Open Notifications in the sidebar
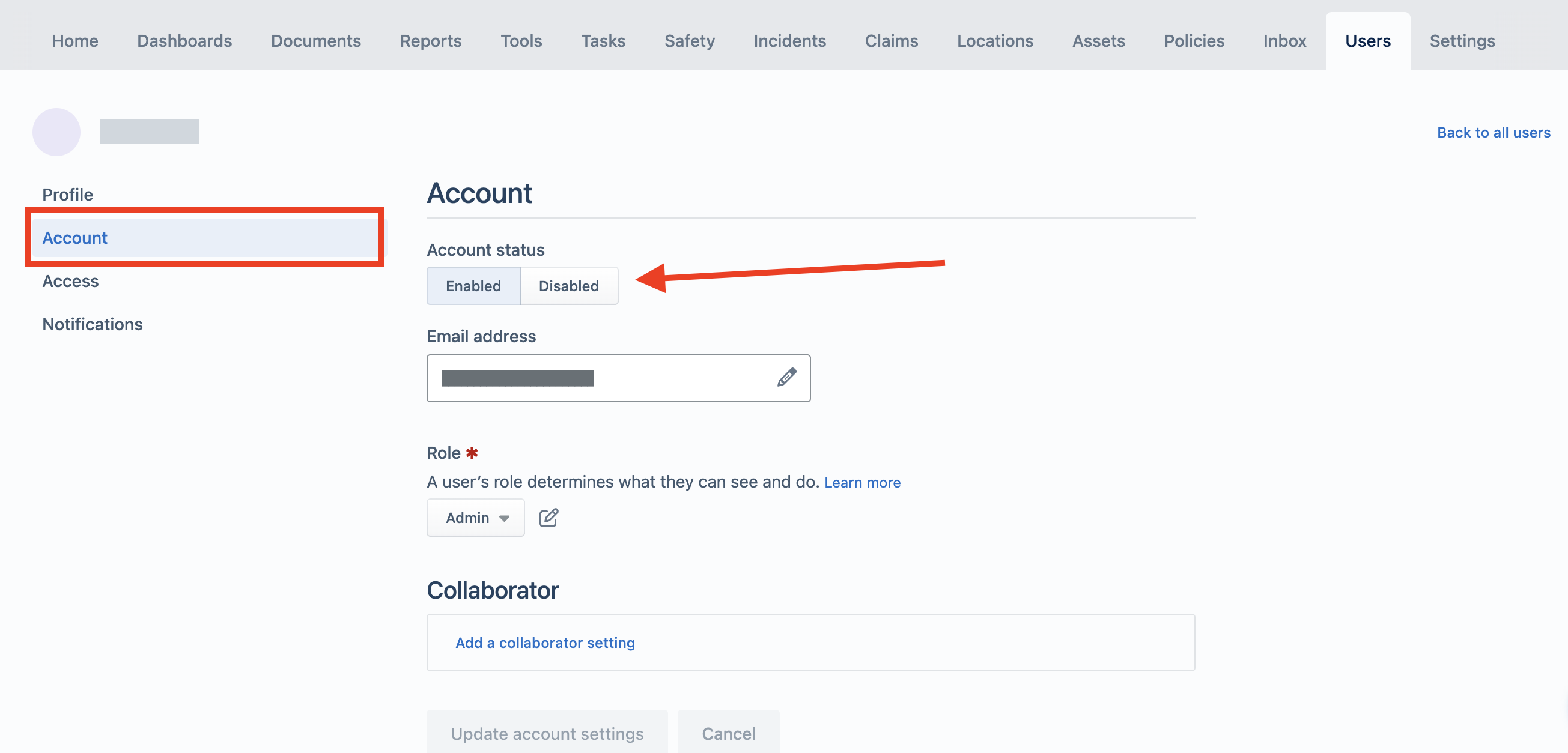1568x753 pixels. tap(92, 324)
